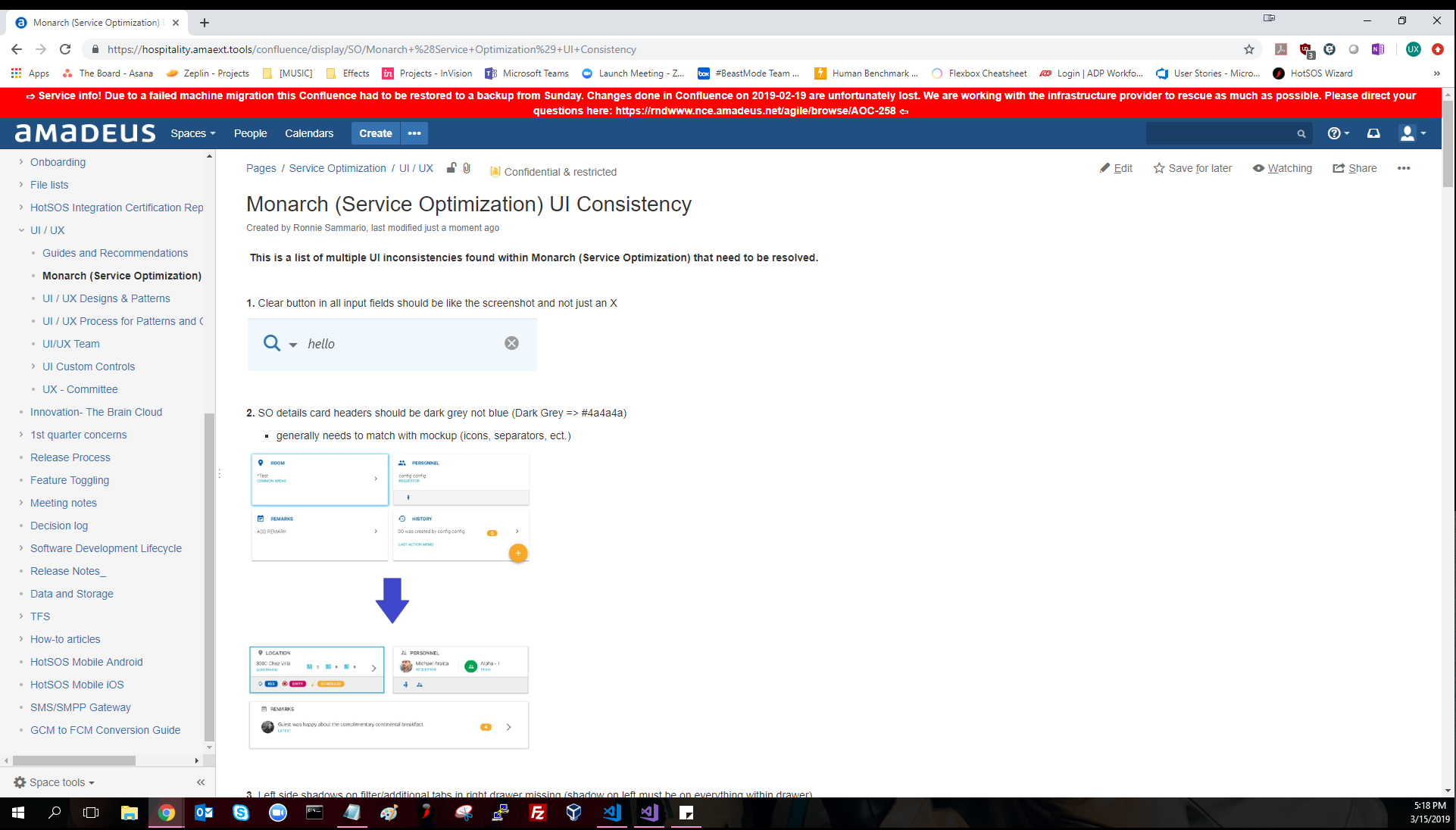Go back in browser history
The image size is (1456, 830).
[x=17, y=49]
